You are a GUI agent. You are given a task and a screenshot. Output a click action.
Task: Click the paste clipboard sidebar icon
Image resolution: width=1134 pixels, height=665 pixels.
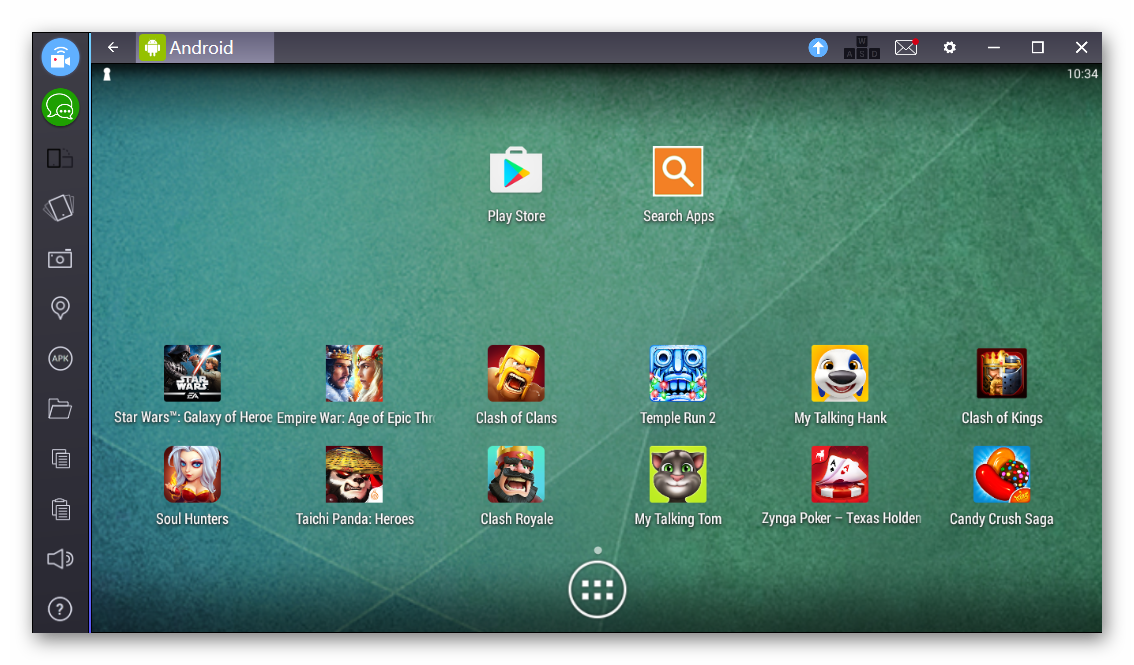coord(61,509)
